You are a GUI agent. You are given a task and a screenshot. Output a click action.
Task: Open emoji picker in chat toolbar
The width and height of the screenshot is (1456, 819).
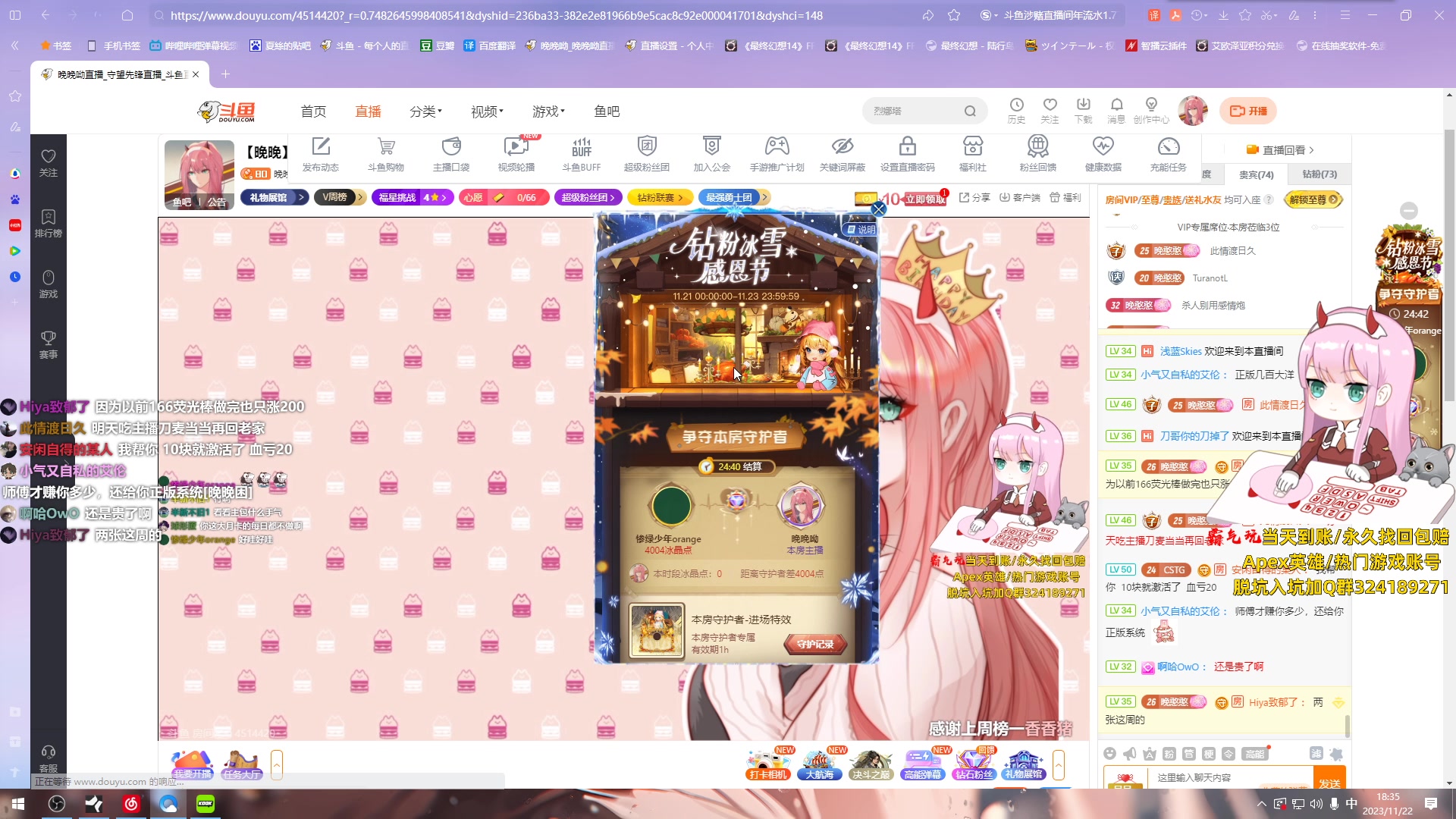click(x=1109, y=754)
